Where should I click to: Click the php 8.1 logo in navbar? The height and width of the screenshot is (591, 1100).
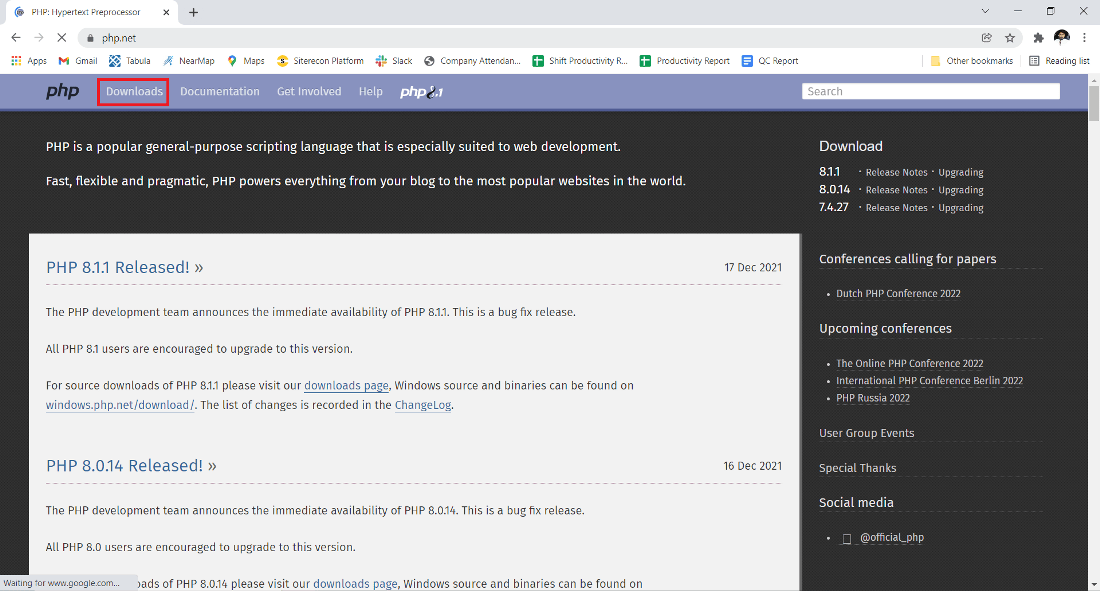point(422,91)
